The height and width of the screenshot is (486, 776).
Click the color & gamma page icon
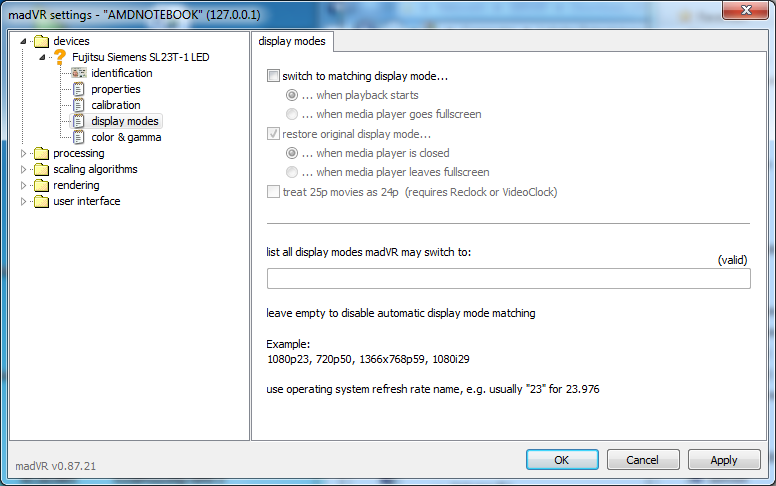tap(79, 137)
